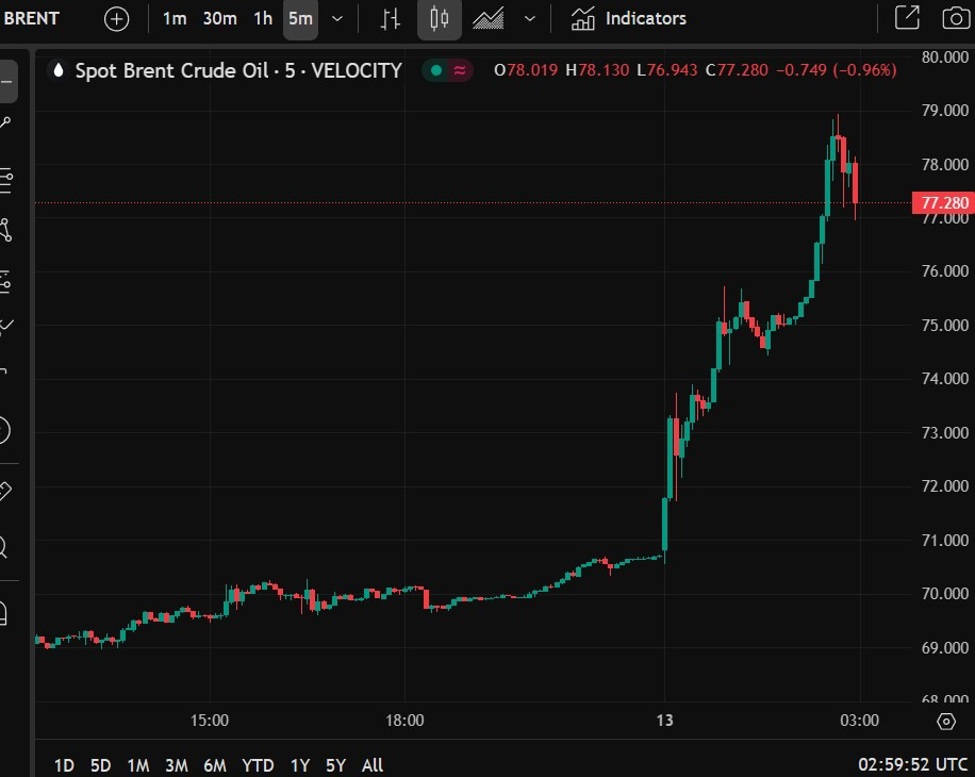Expand the timeframe interval dropdown
Image resolution: width=975 pixels, height=777 pixels.
(338, 19)
